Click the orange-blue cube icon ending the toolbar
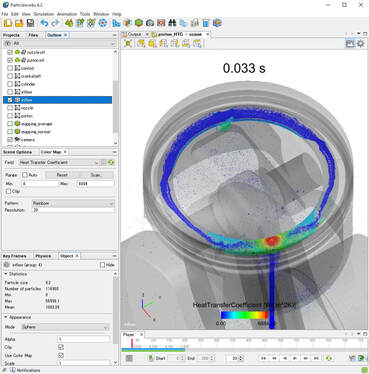 click(217, 23)
